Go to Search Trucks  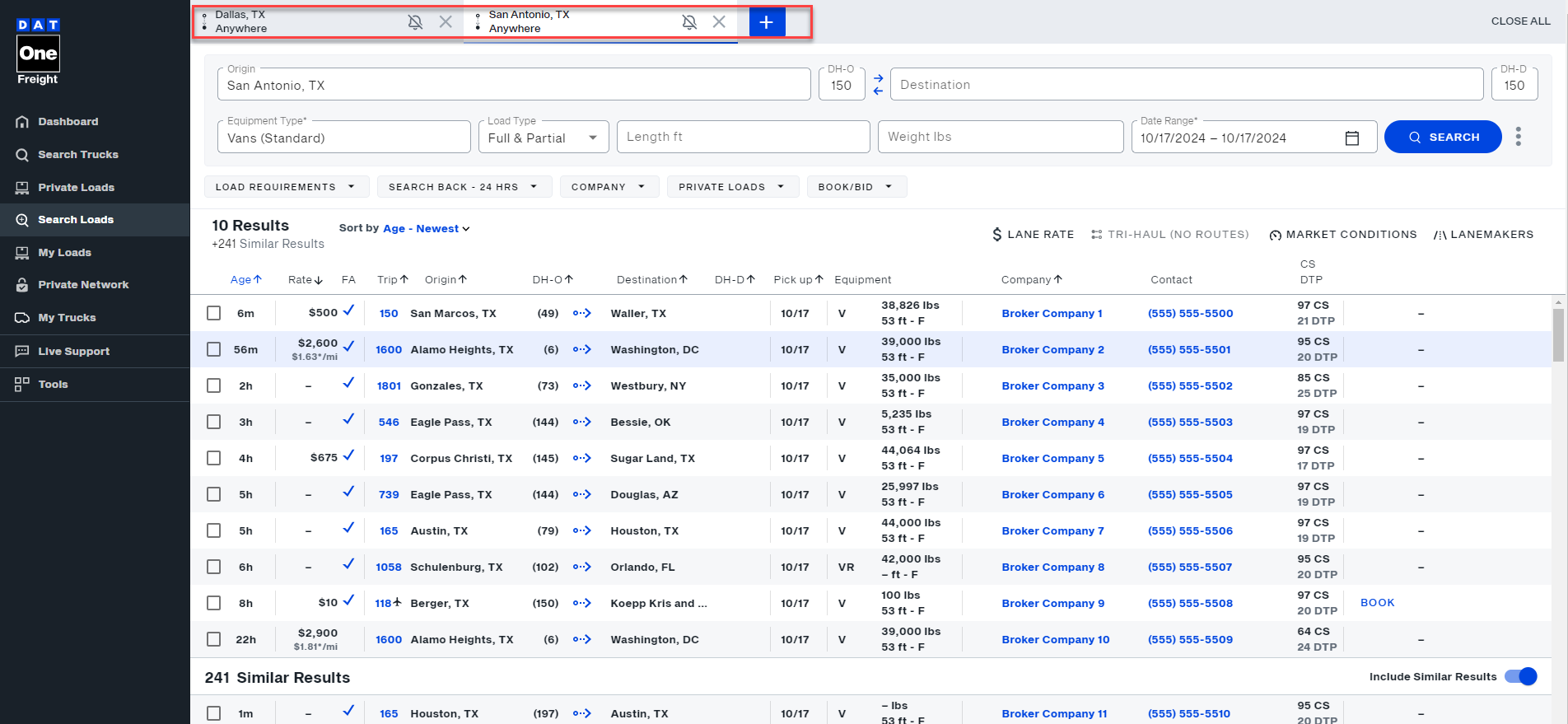point(77,155)
